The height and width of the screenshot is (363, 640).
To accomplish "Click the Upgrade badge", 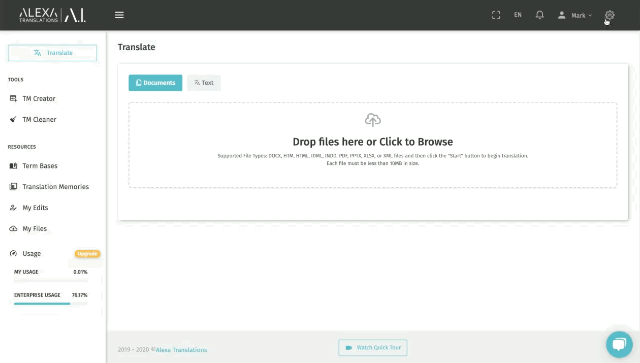I will point(87,254).
